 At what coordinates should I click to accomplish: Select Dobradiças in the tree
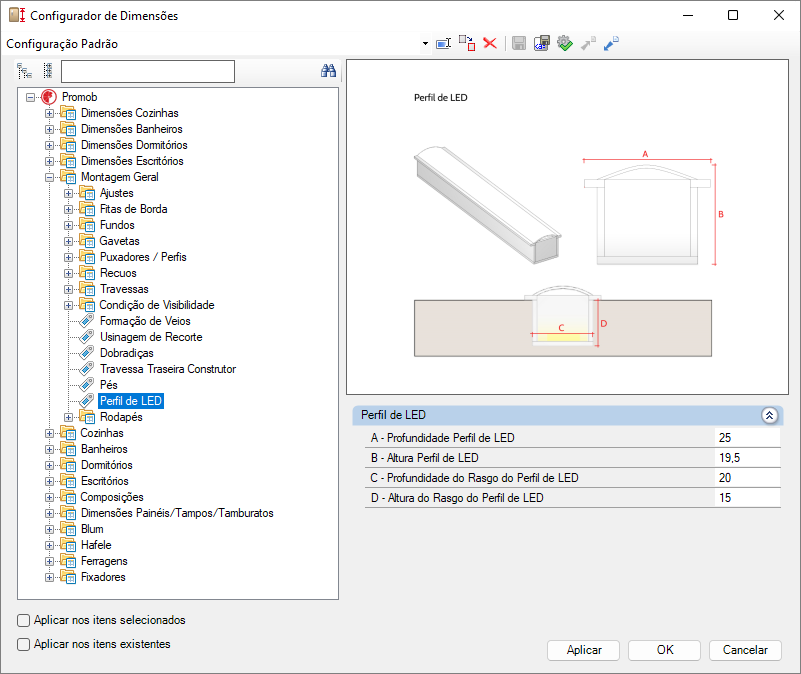[127, 353]
